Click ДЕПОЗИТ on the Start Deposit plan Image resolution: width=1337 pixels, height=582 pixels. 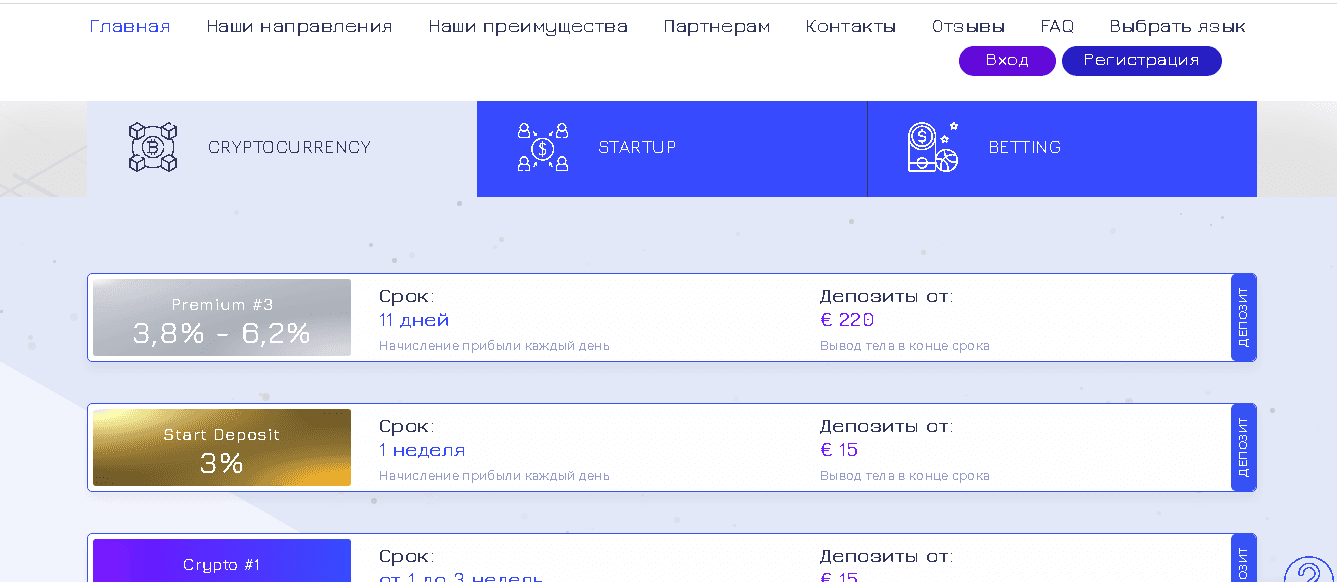tap(1244, 447)
